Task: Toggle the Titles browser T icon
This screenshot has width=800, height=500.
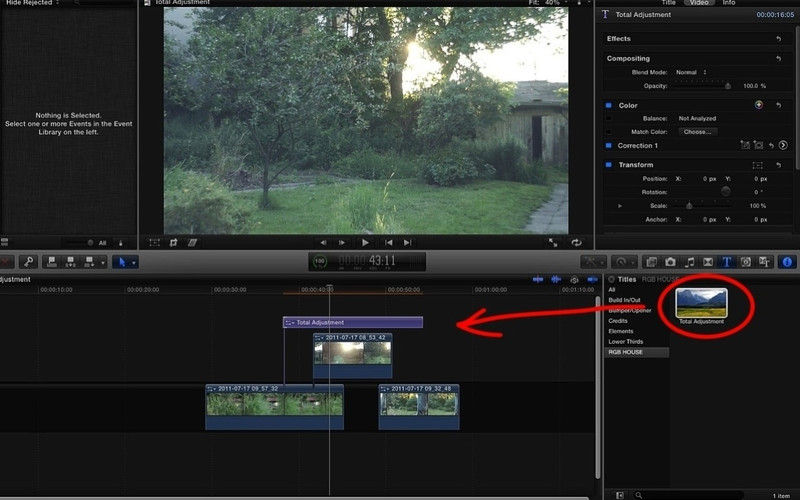Action: click(x=727, y=262)
